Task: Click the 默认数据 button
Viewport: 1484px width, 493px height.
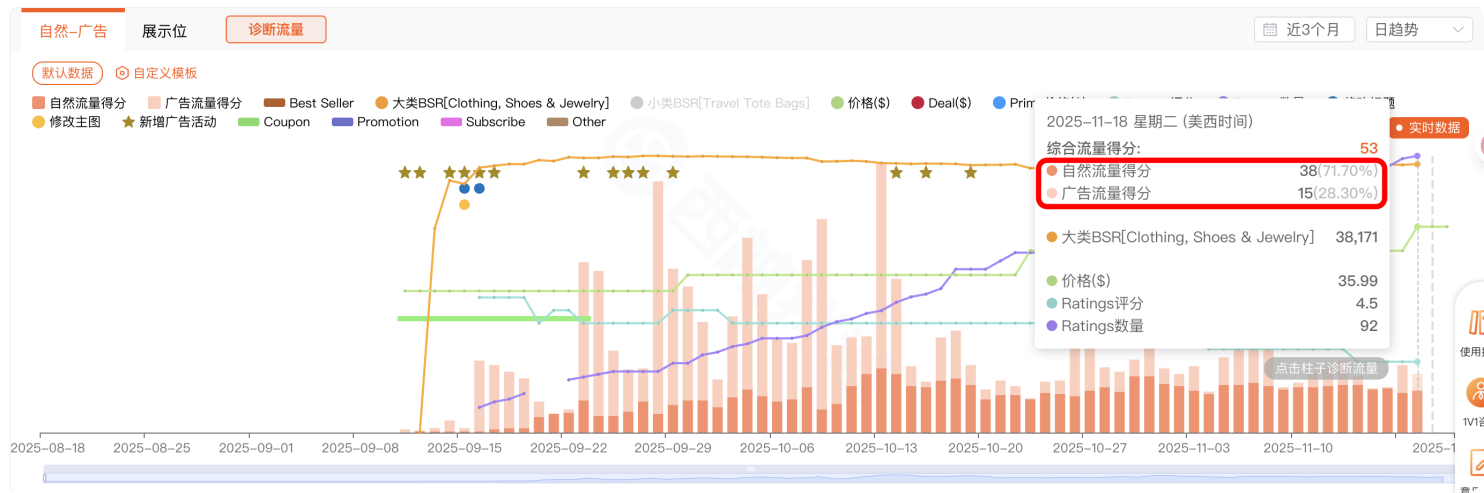Action: pyautogui.click(x=68, y=73)
